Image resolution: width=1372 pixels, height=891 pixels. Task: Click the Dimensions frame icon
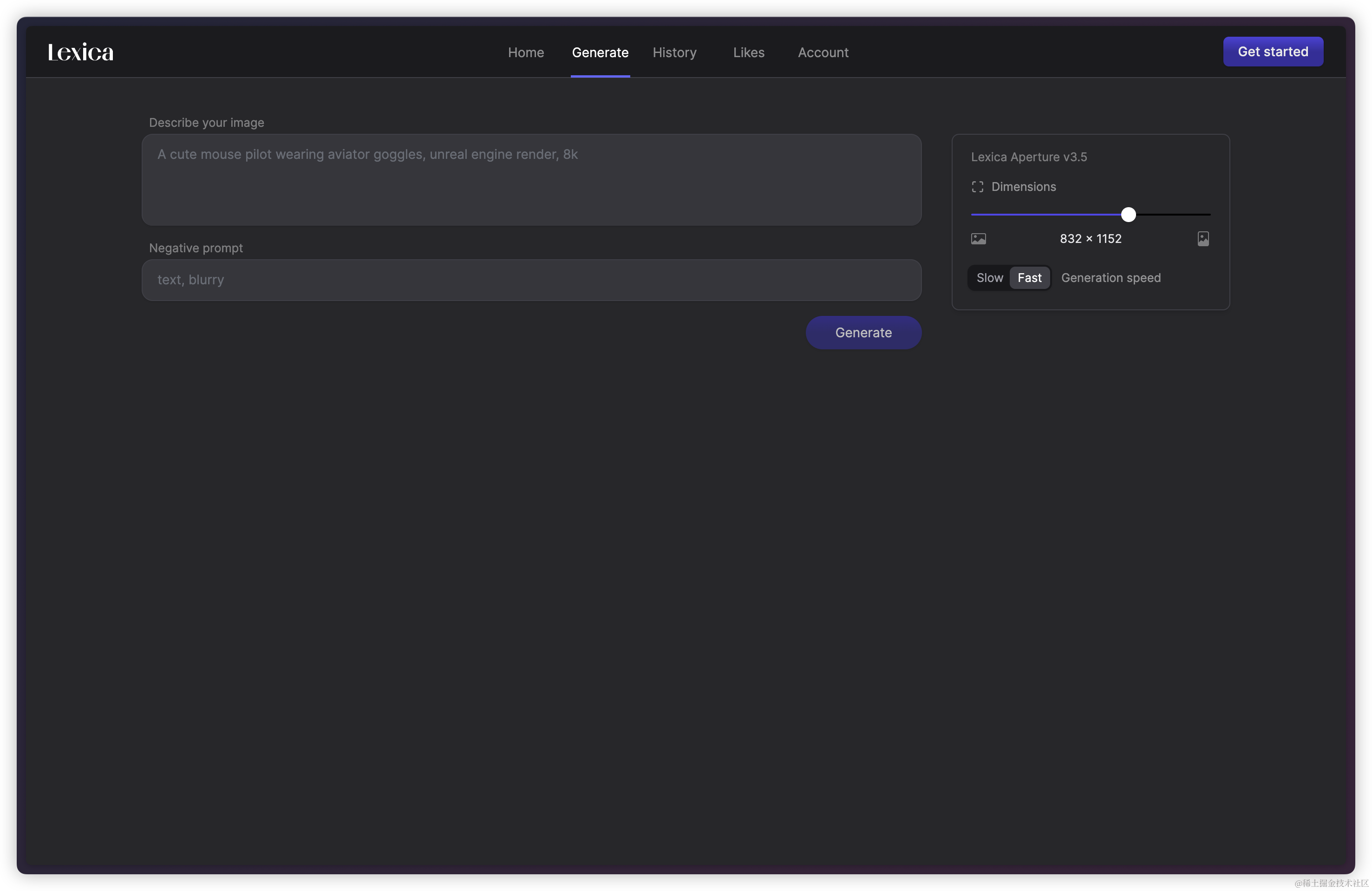coord(977,187)
